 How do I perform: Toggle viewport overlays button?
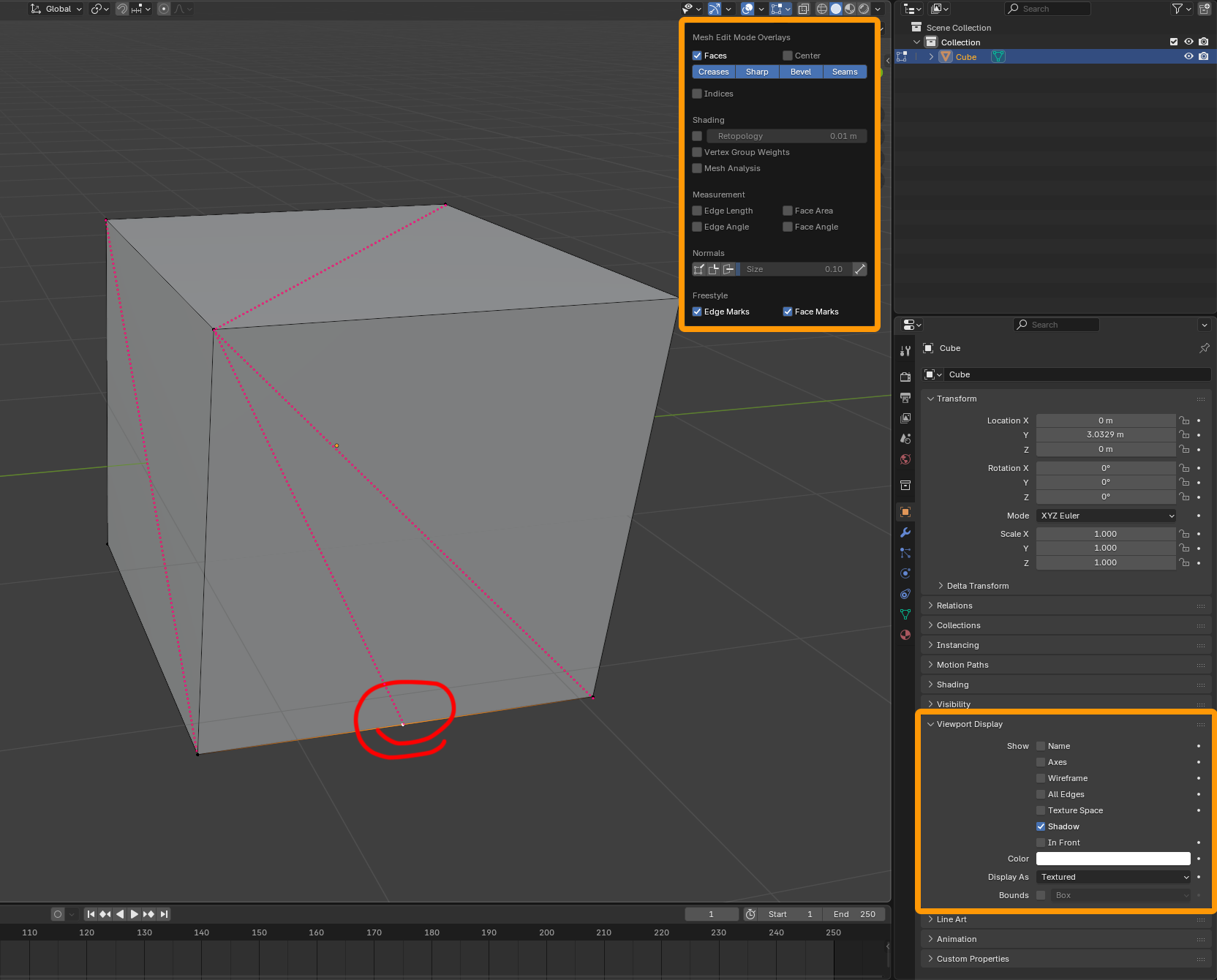tap(747, 9)
